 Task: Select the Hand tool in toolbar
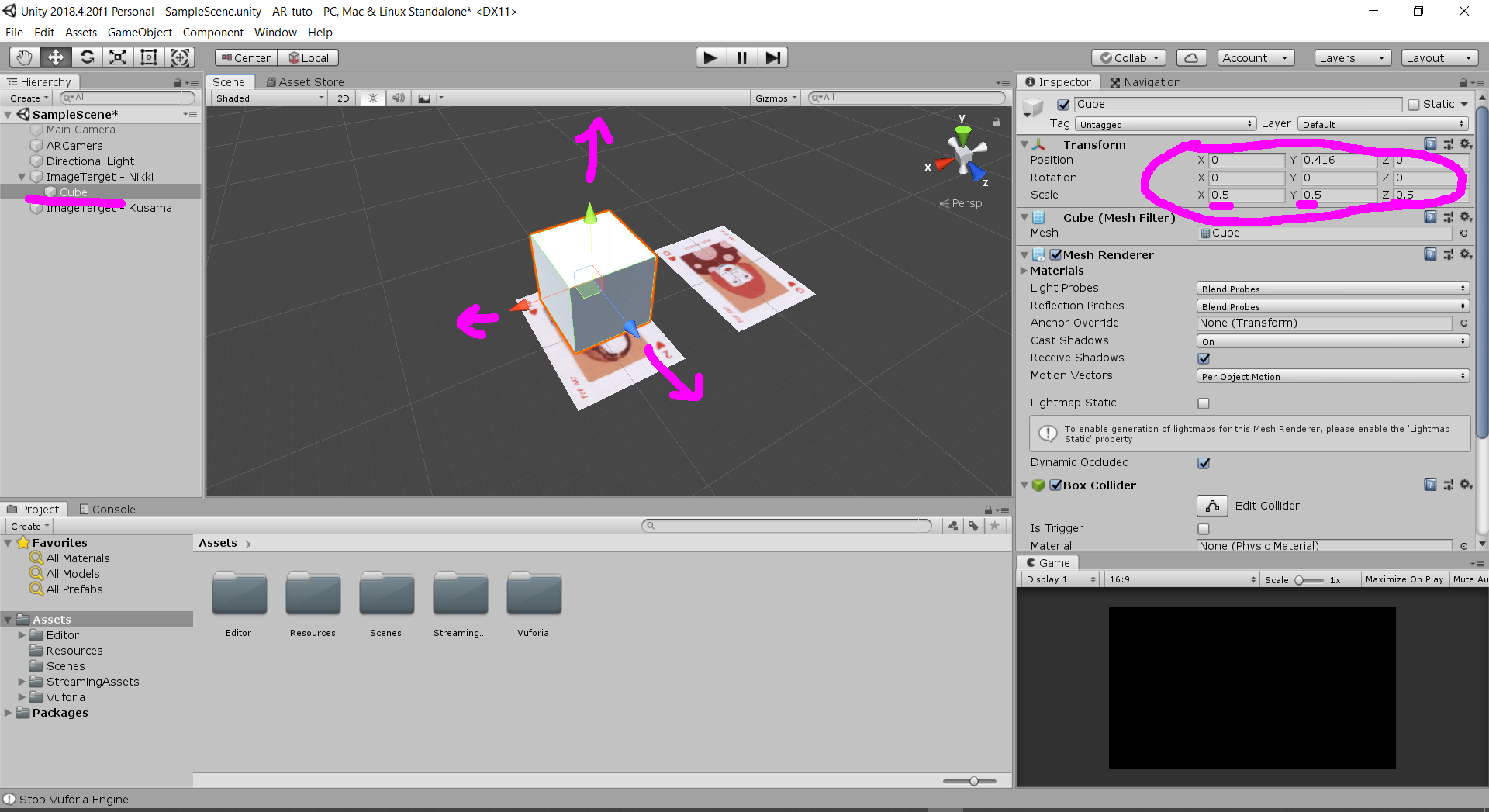(x=25, y=57)
